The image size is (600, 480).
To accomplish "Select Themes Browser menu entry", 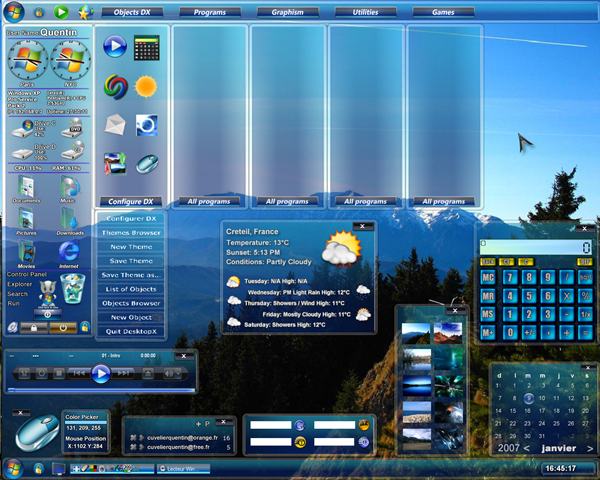I will pyautogui.click(x=131, y=233).
